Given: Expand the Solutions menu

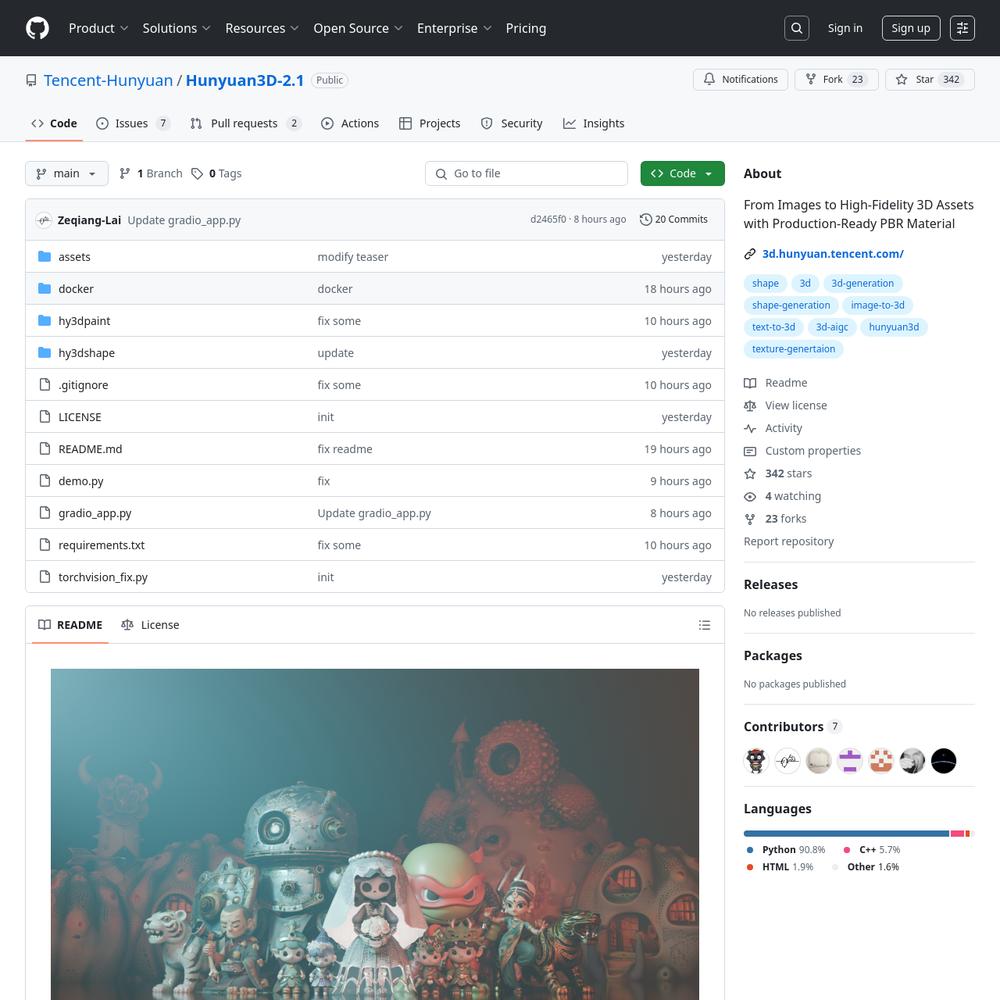Looking at the screenshot, I should click(176, 28).
